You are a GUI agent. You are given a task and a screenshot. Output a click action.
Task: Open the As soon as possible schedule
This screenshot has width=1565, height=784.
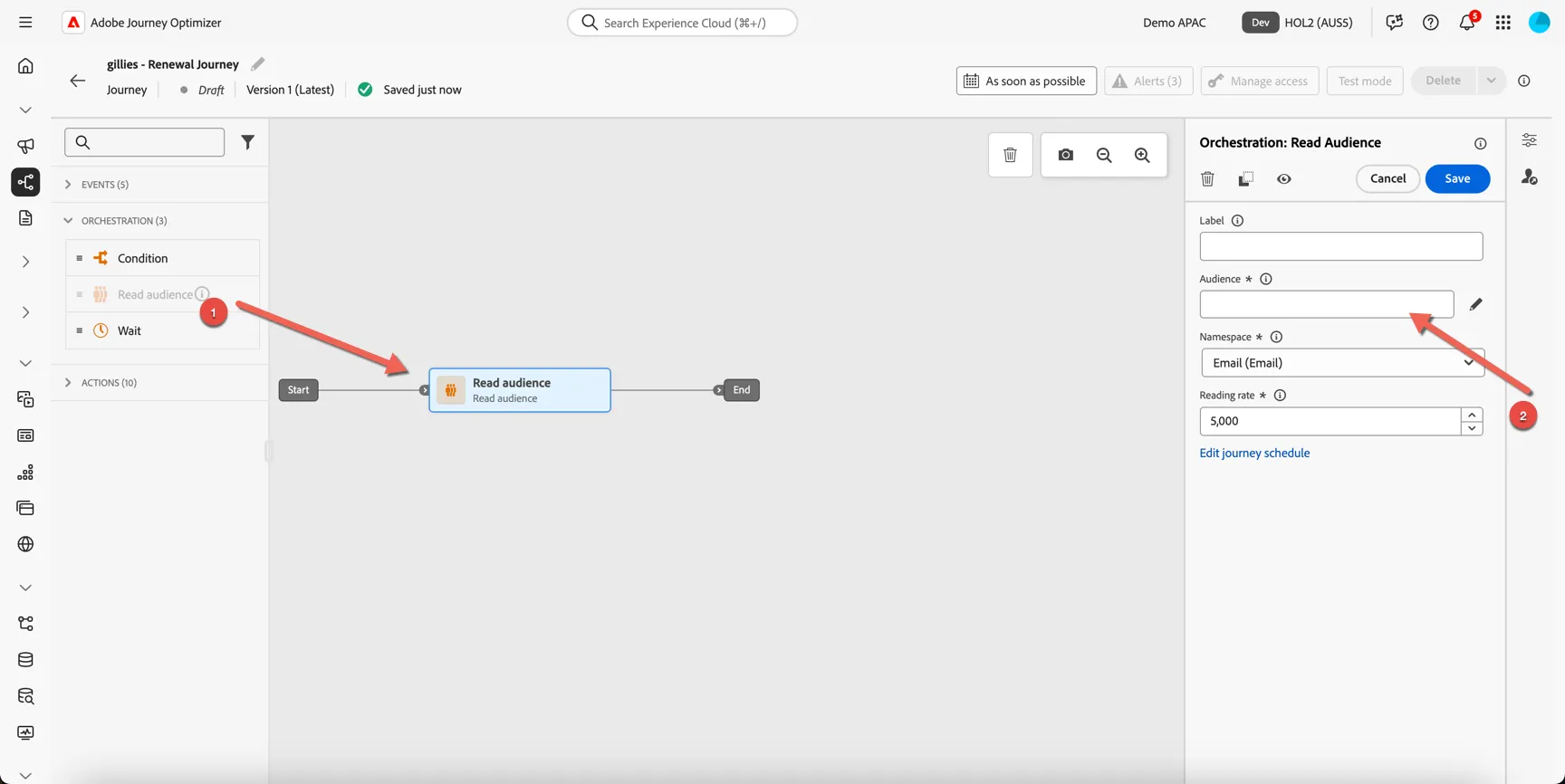tap(1026, 81)
